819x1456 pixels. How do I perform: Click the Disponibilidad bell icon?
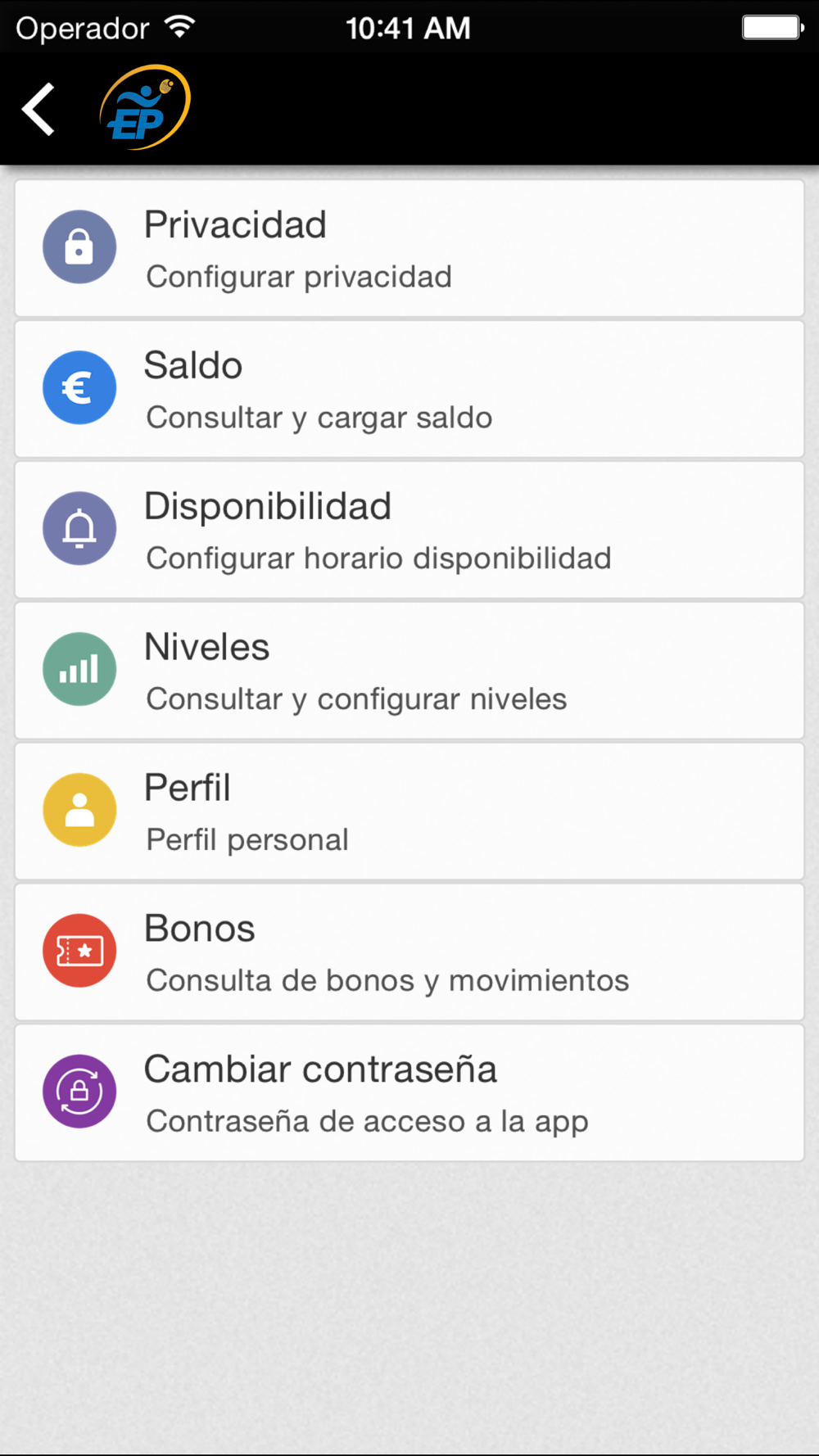pos(79,529)
